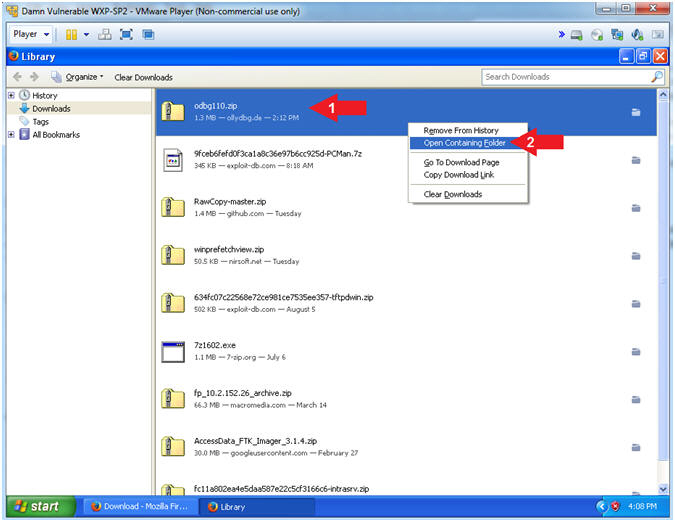Screen dimensions: 675x522
Task: Open the VMware Player menu
Action: click(x=30, y=34)
